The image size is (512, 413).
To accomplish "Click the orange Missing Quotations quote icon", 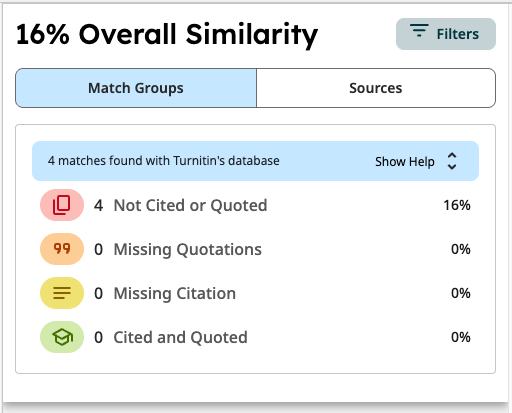I will tap(62, 249).
